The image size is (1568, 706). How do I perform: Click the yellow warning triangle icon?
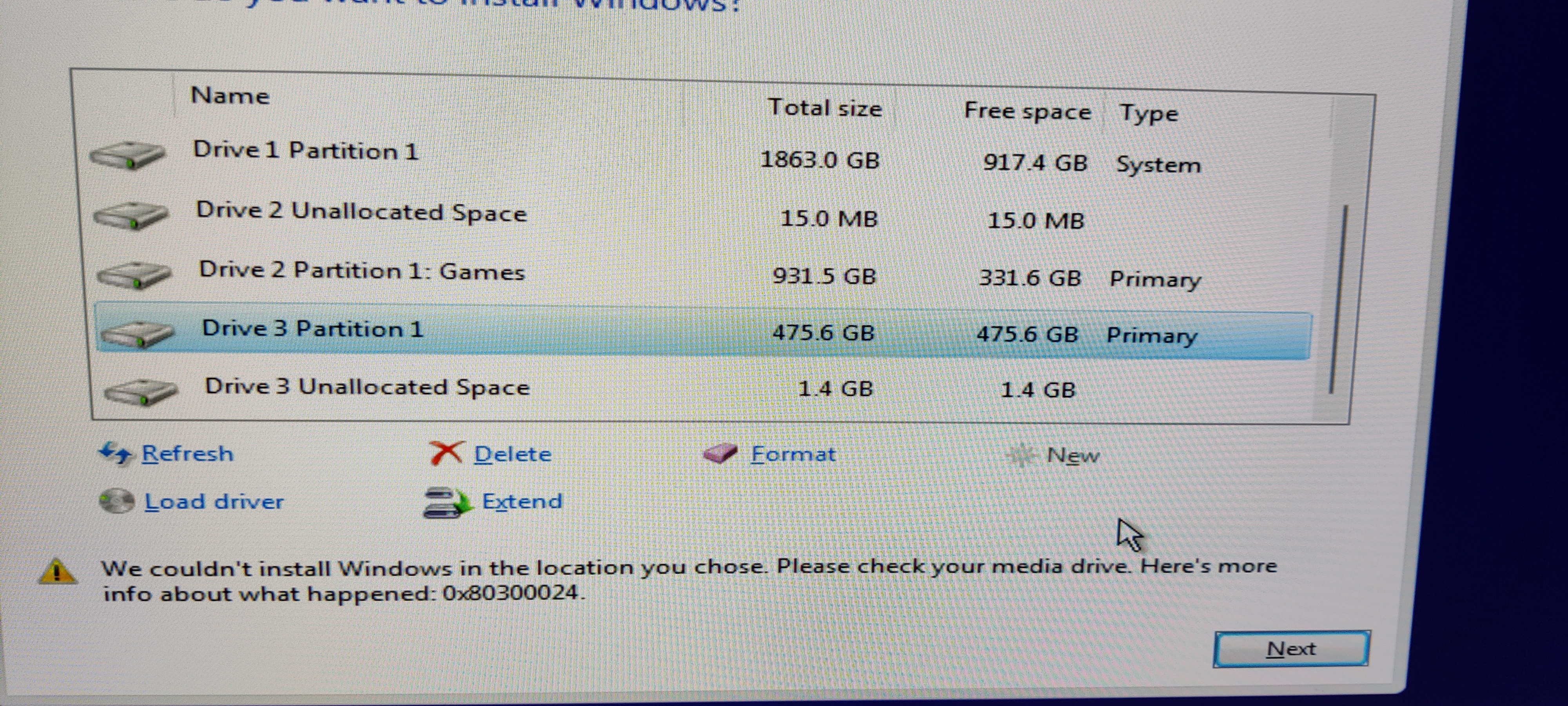pyautogui.click(x=57, y=571)
